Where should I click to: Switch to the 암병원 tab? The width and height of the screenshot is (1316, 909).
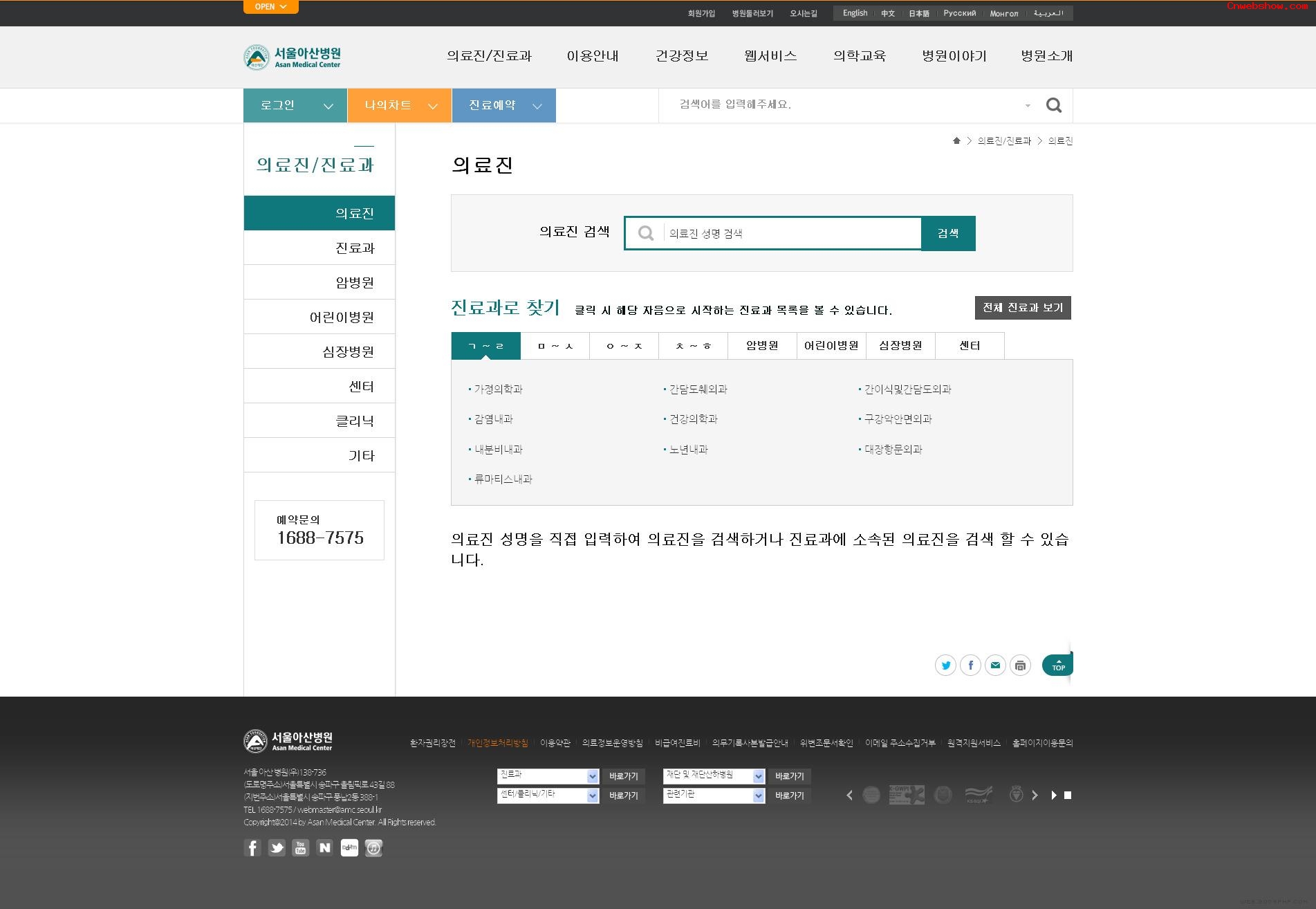tap(763, 346)
